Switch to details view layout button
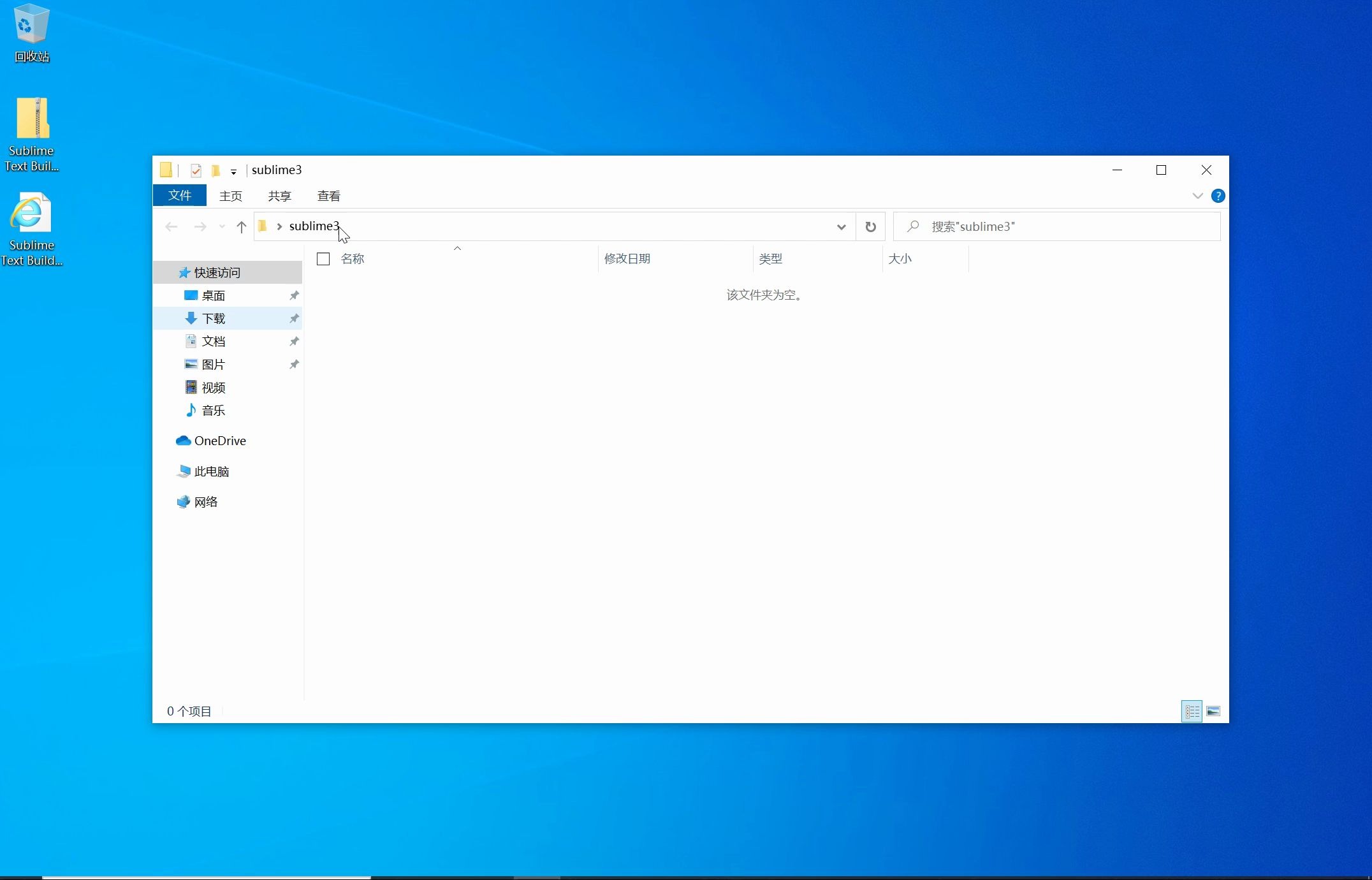 [1192, 711]
